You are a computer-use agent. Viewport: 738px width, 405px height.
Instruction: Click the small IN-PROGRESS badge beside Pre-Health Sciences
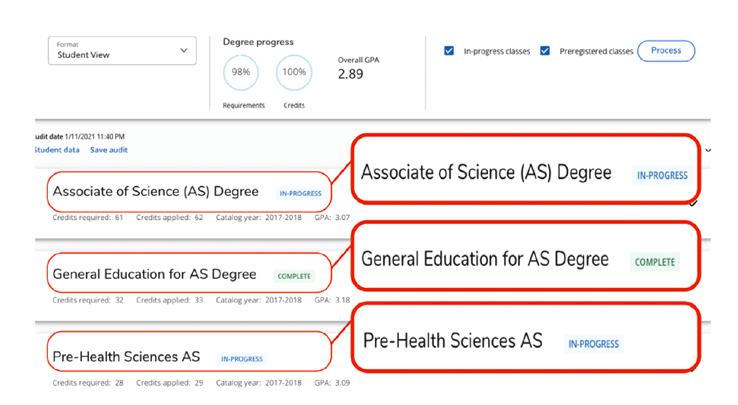240,357
